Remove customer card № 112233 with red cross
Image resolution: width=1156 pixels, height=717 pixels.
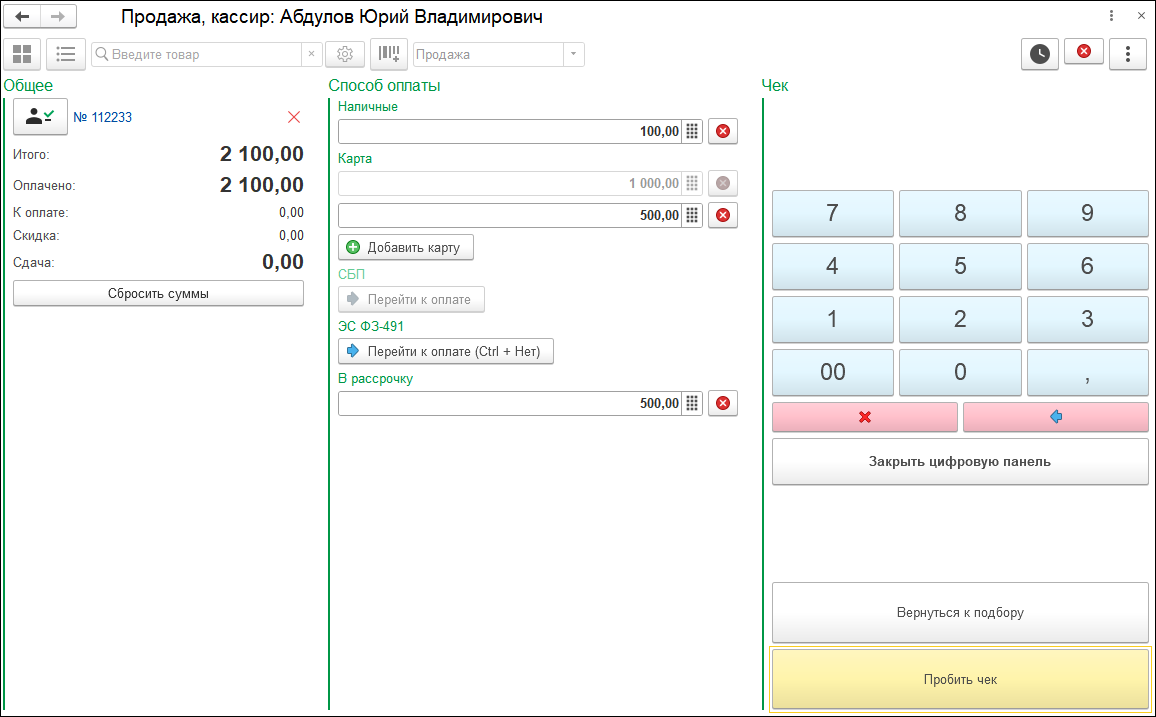pyautogui.click(x=294, y=117)
